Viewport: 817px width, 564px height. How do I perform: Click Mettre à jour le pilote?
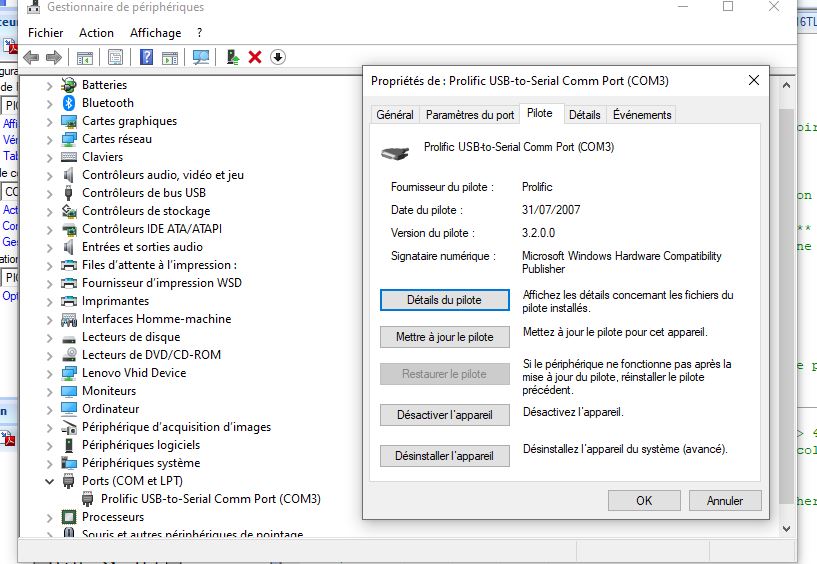(x=444, y=337)
